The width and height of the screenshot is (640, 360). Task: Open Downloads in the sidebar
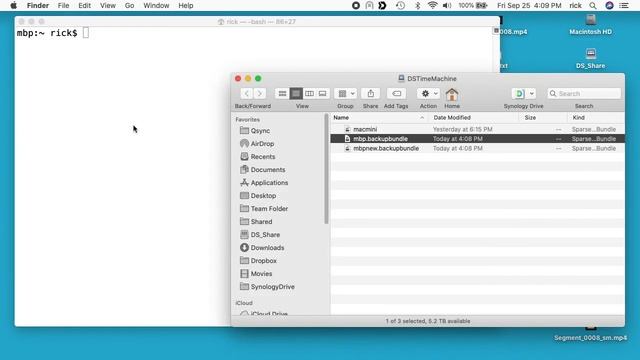(x=262, y=248)
